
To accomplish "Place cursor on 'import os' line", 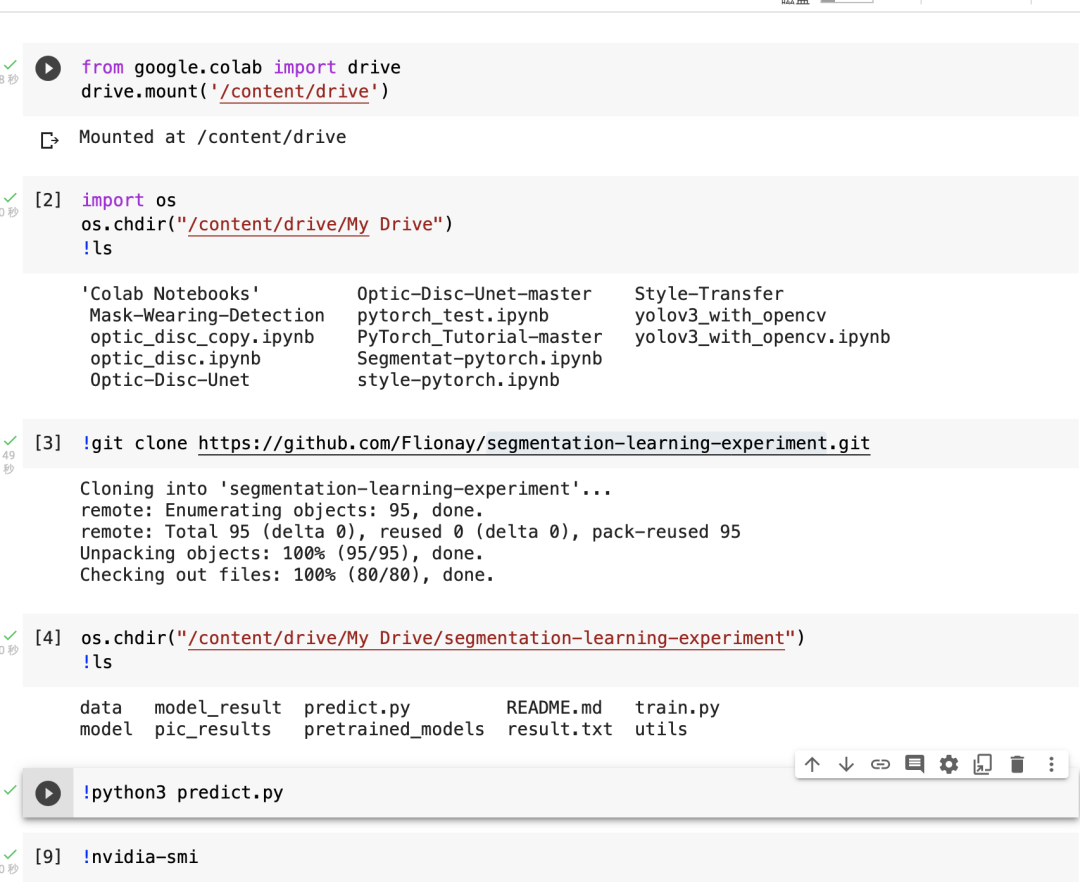I will tap(129, 200).
